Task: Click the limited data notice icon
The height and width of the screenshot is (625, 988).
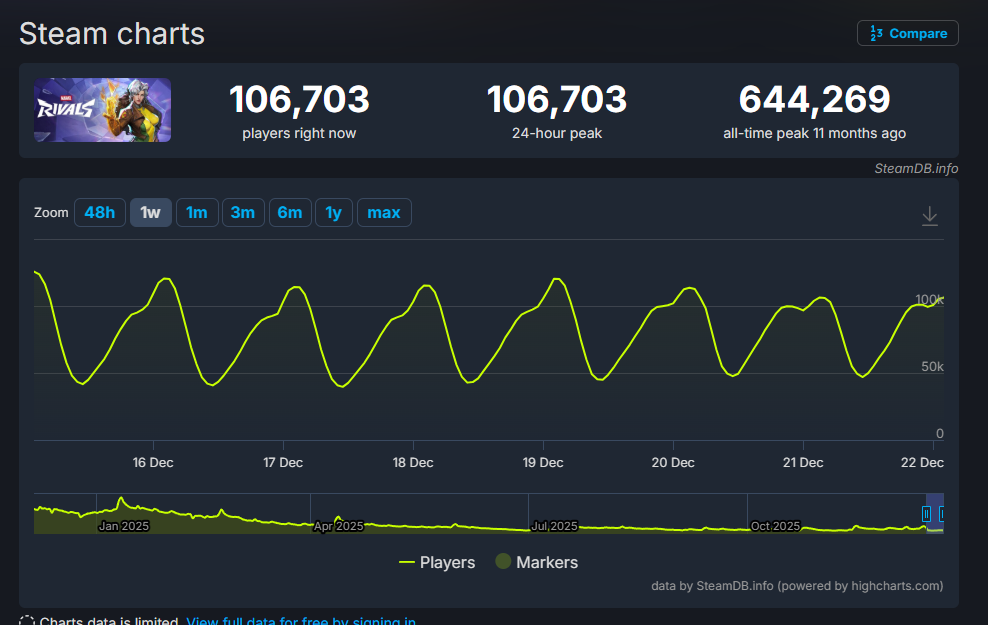Action: pos(26,621)
